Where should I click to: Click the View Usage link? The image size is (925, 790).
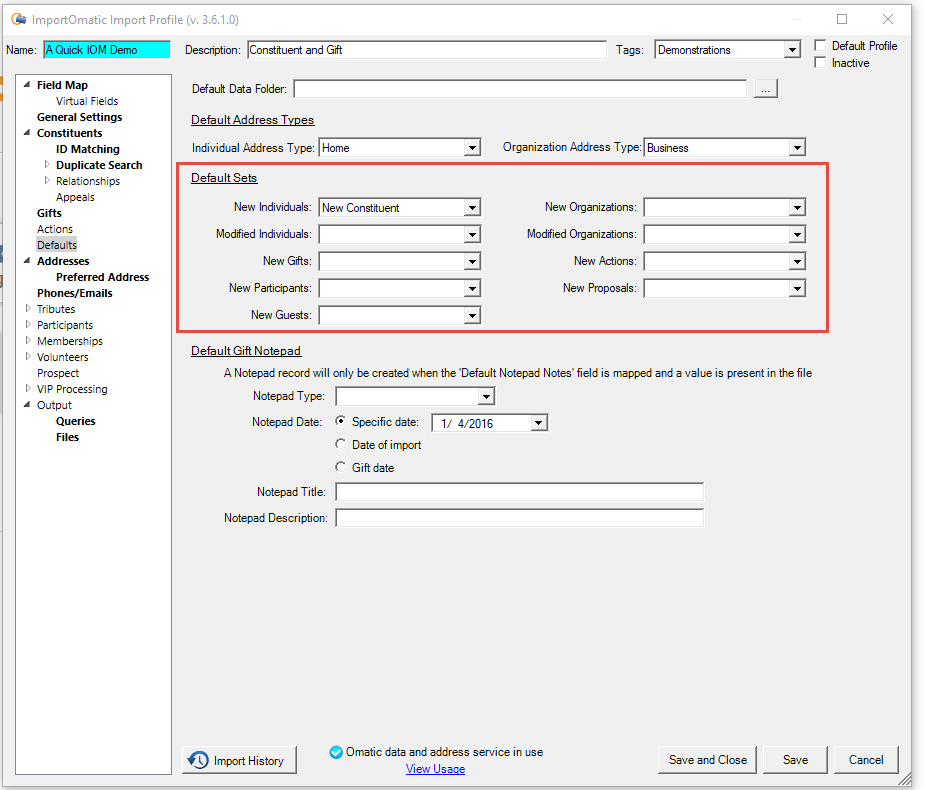[x=435, y=768]
